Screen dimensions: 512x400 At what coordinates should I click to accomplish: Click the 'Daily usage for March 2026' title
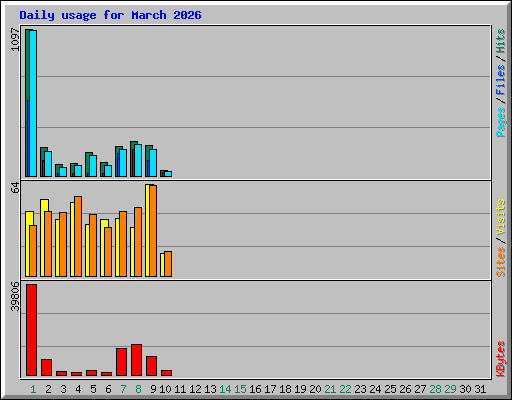point(110,15)
